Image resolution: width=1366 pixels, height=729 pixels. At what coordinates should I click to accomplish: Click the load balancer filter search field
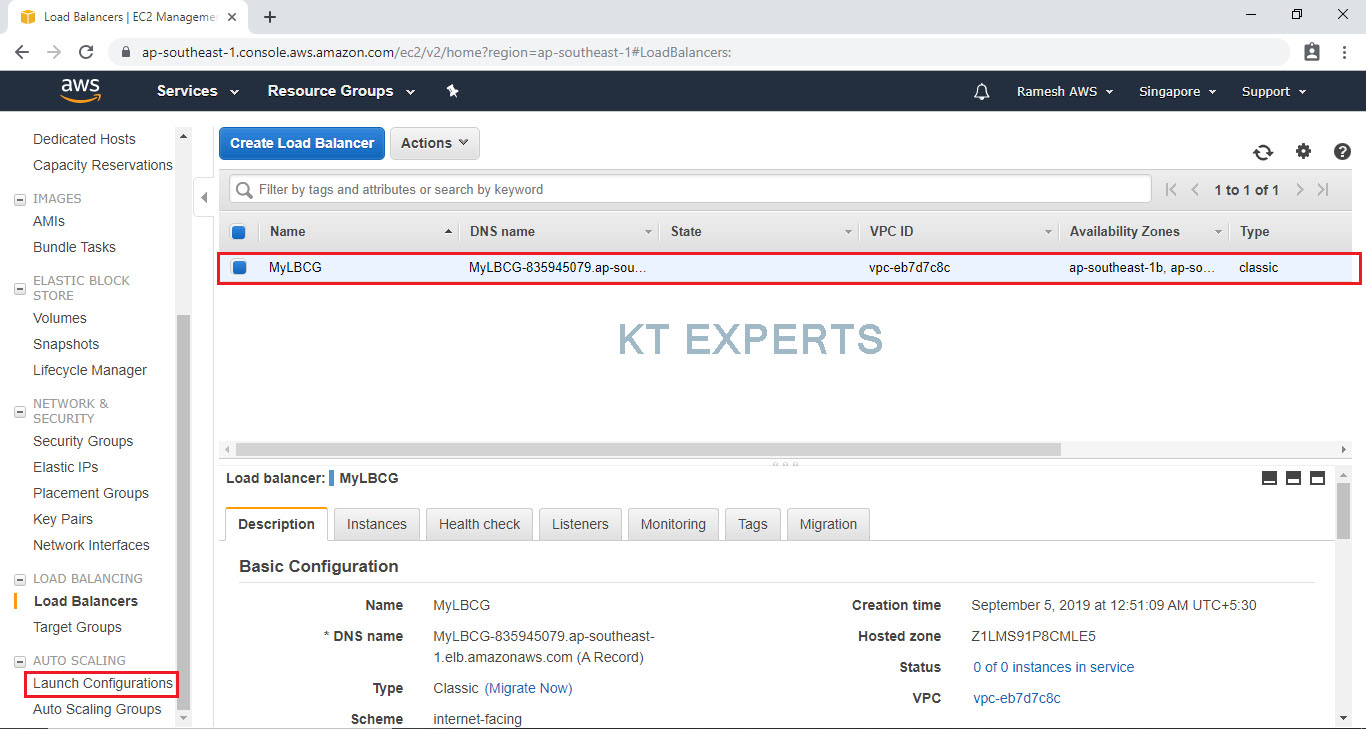tap(690, 189)
